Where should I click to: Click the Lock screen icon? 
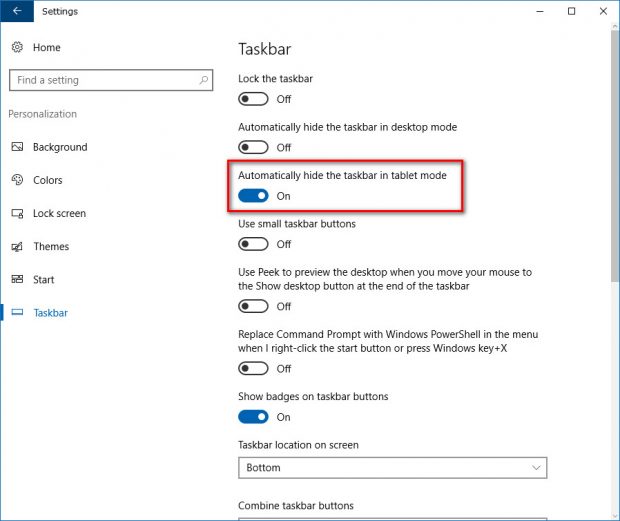[x=17, y=213]
